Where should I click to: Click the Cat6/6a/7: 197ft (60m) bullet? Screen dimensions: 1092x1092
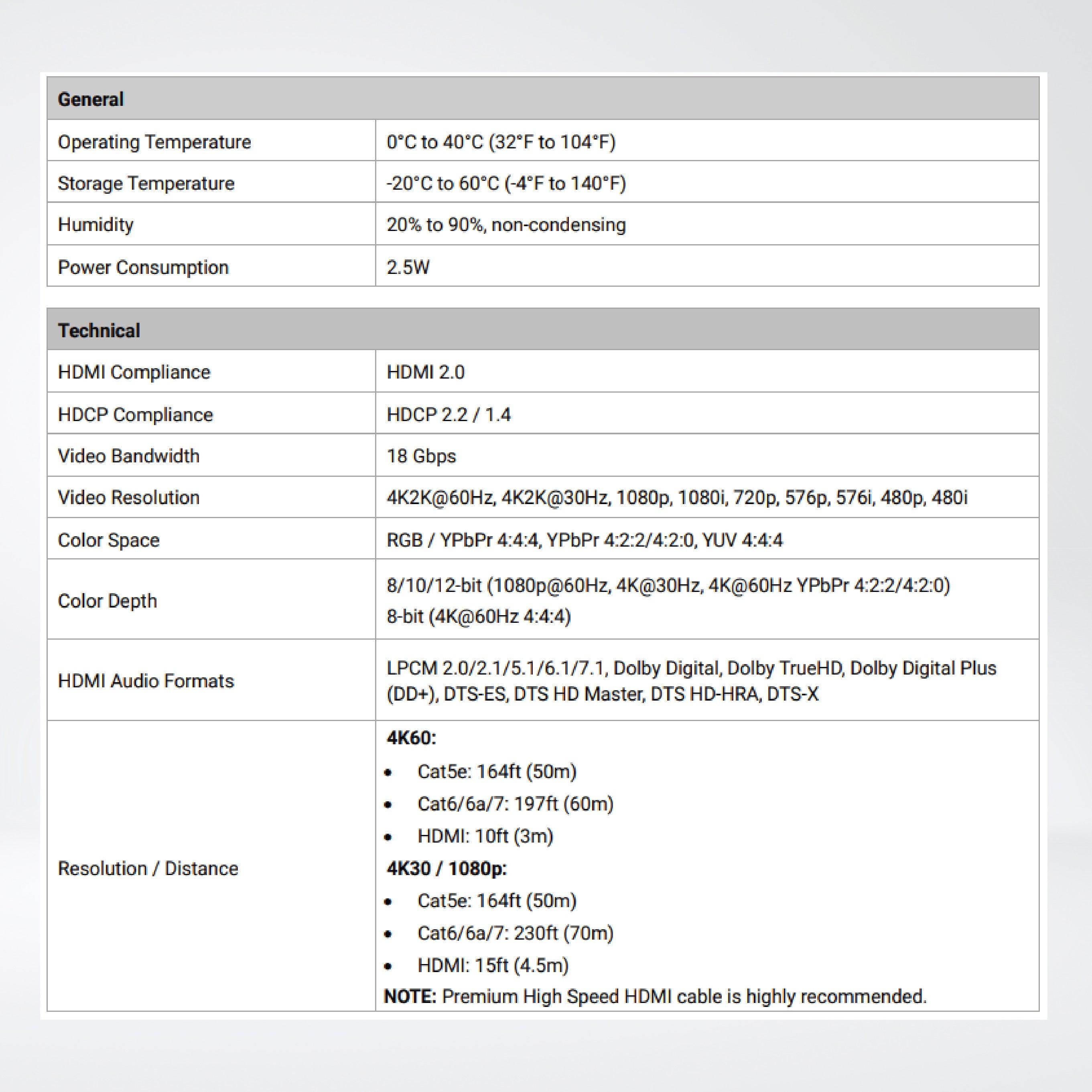pos(515,804)
